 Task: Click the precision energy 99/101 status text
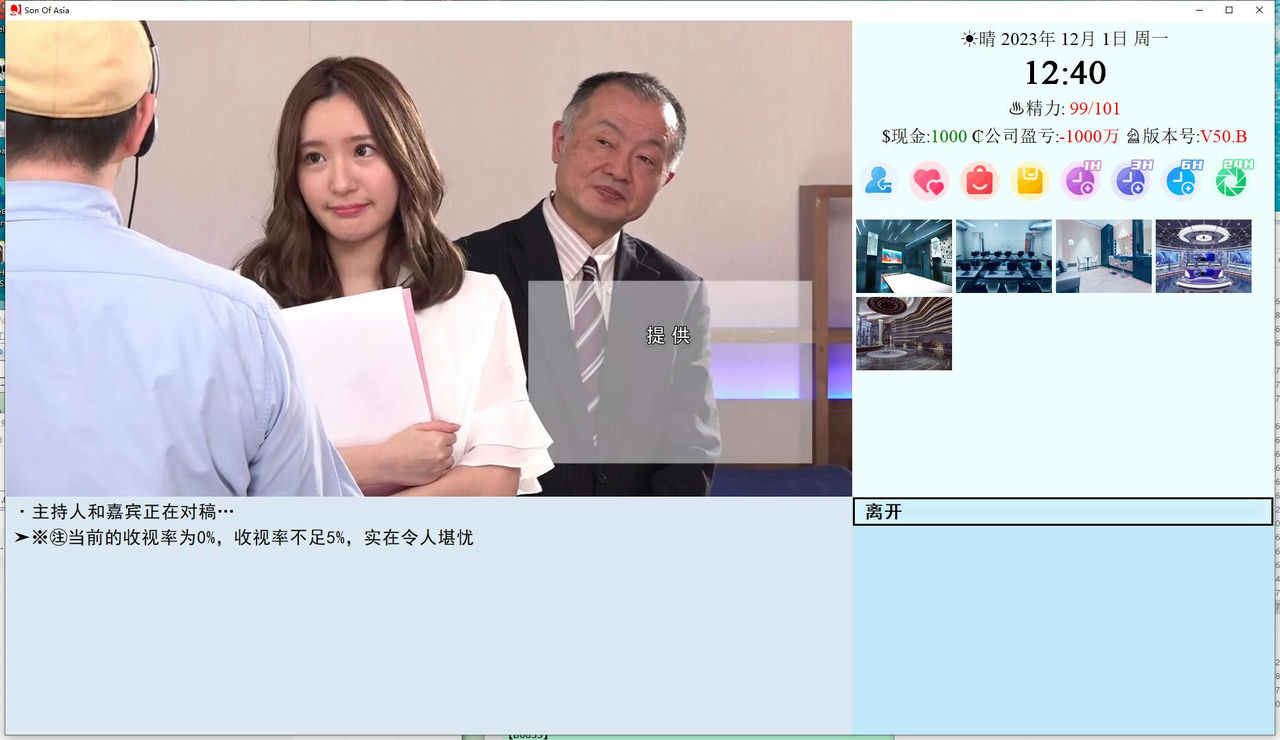1063,108
